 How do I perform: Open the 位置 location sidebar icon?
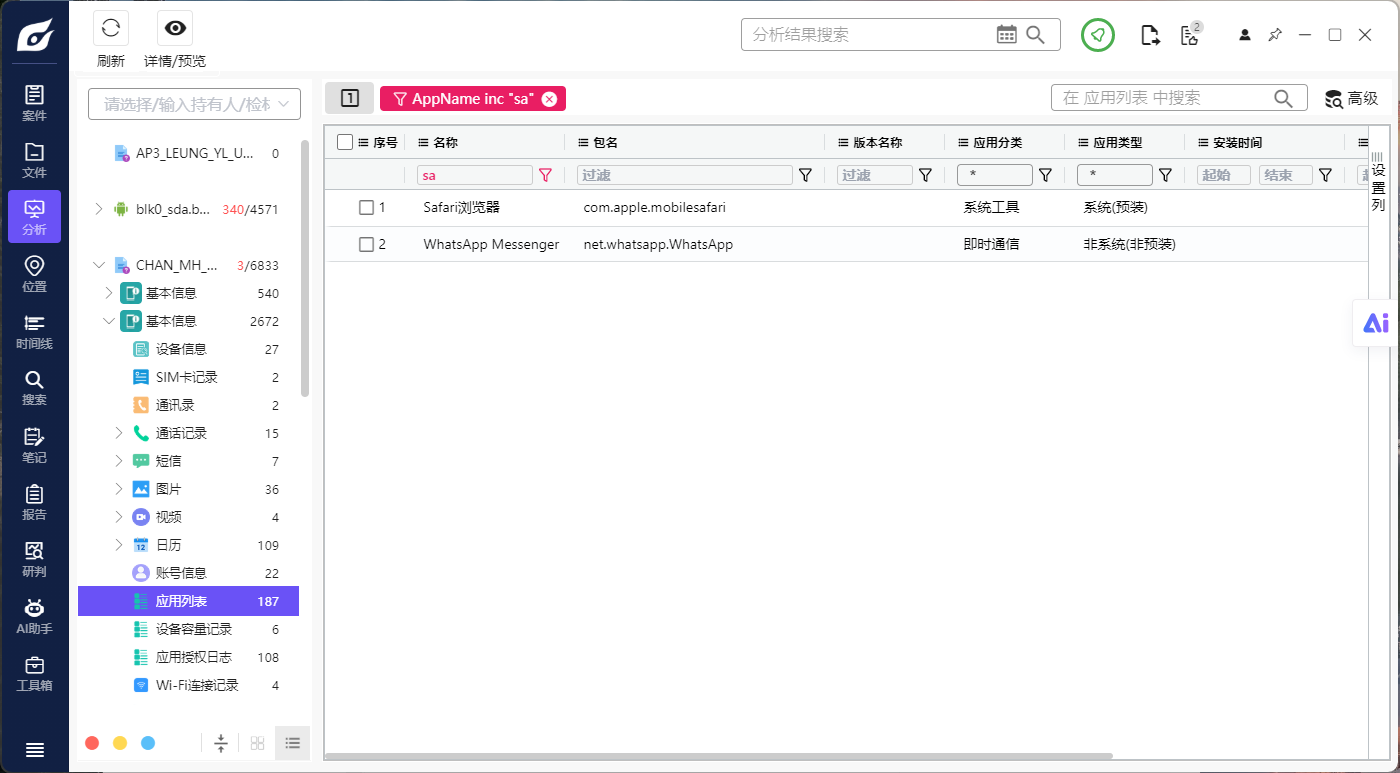[34, 274]
